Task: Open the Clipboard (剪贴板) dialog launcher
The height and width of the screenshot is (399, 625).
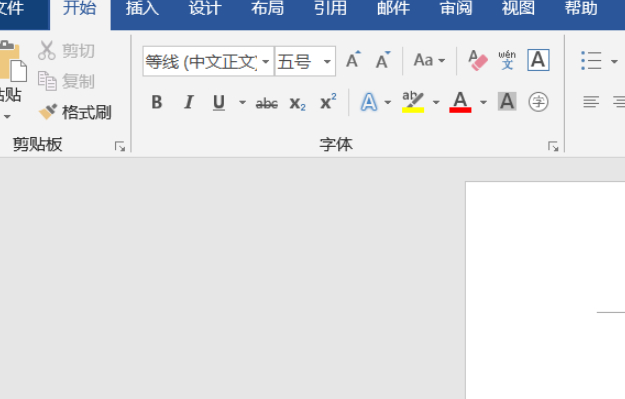Action: tap(120, 147)
